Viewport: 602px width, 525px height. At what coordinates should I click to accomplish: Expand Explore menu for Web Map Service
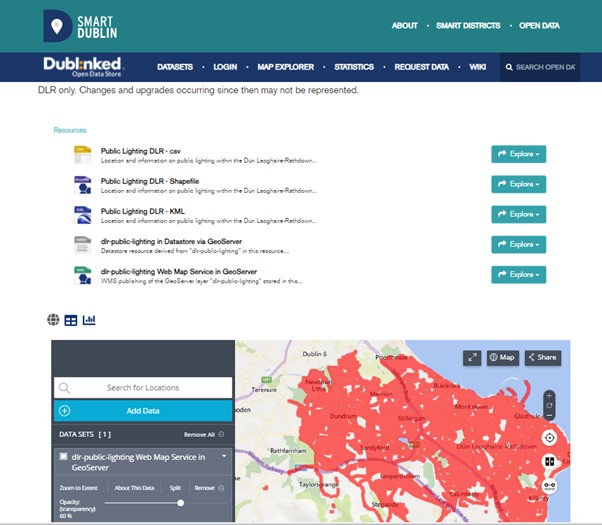(518, 274)
